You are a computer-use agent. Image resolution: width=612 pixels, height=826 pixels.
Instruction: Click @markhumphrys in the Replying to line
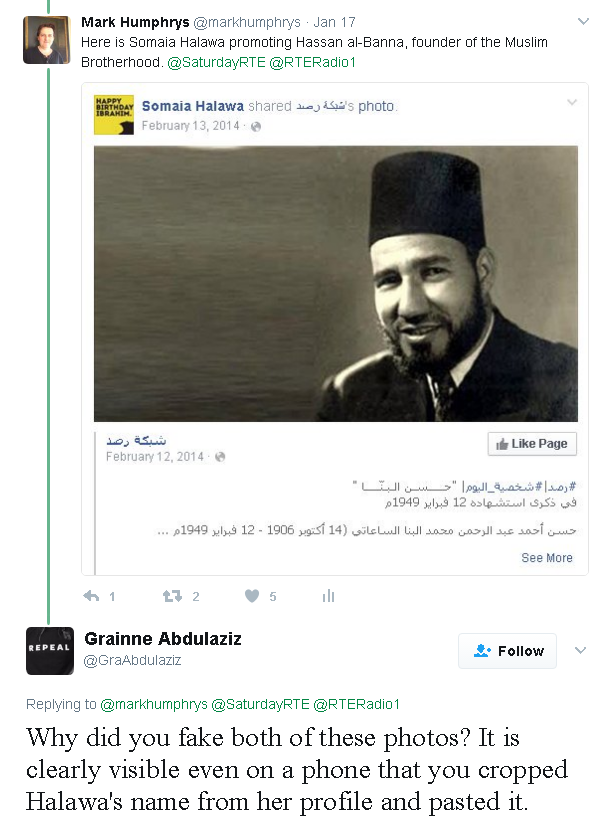[x=154, y=704]
